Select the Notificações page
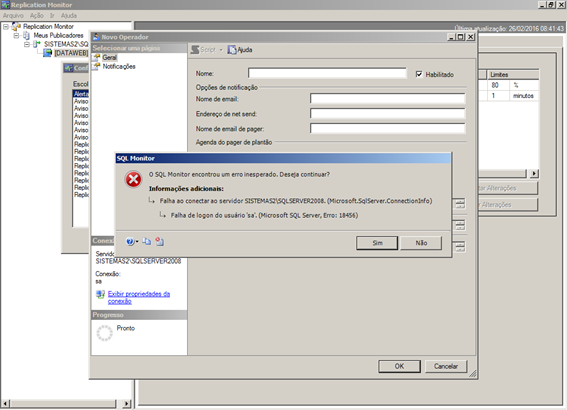The image size is (567, 410). [119, 67]
